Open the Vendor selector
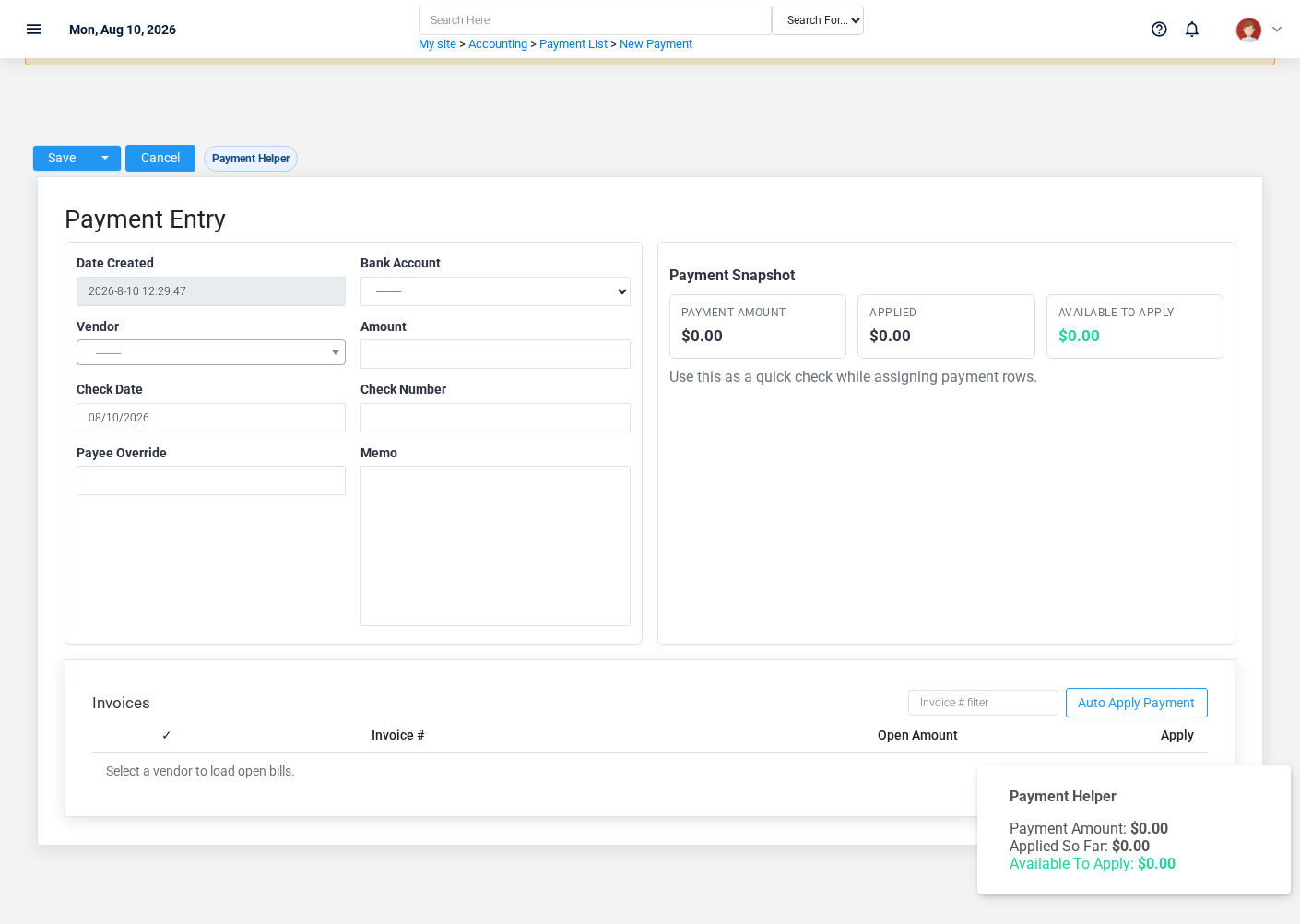This screenshot has height=924, width=1300. [x=211, y=352]
